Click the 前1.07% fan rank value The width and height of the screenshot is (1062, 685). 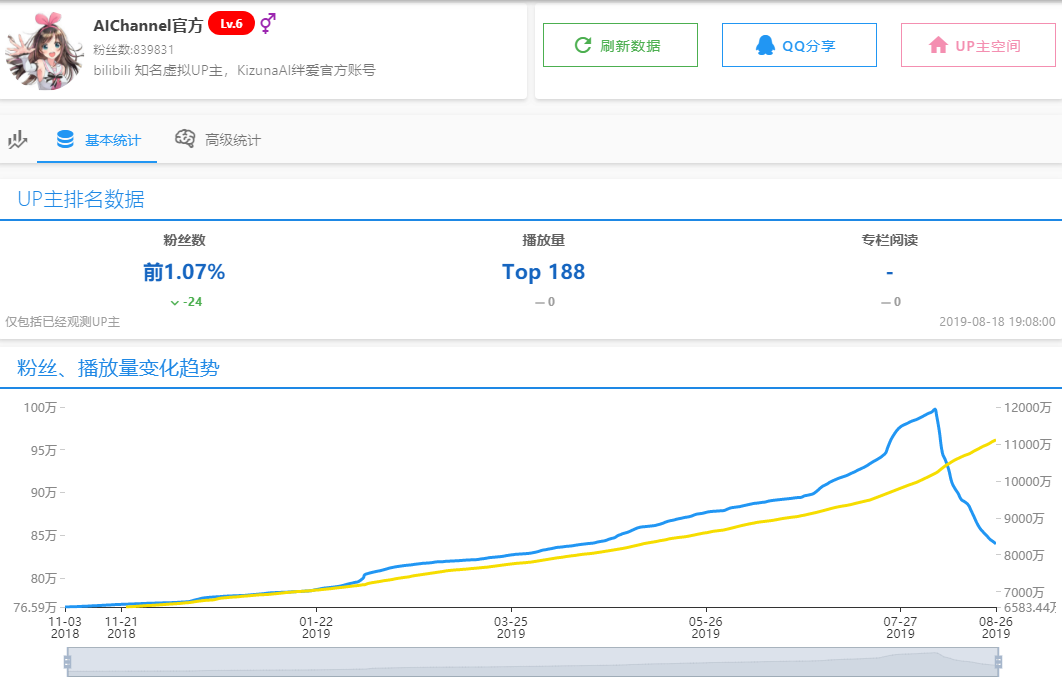(184, 272)
